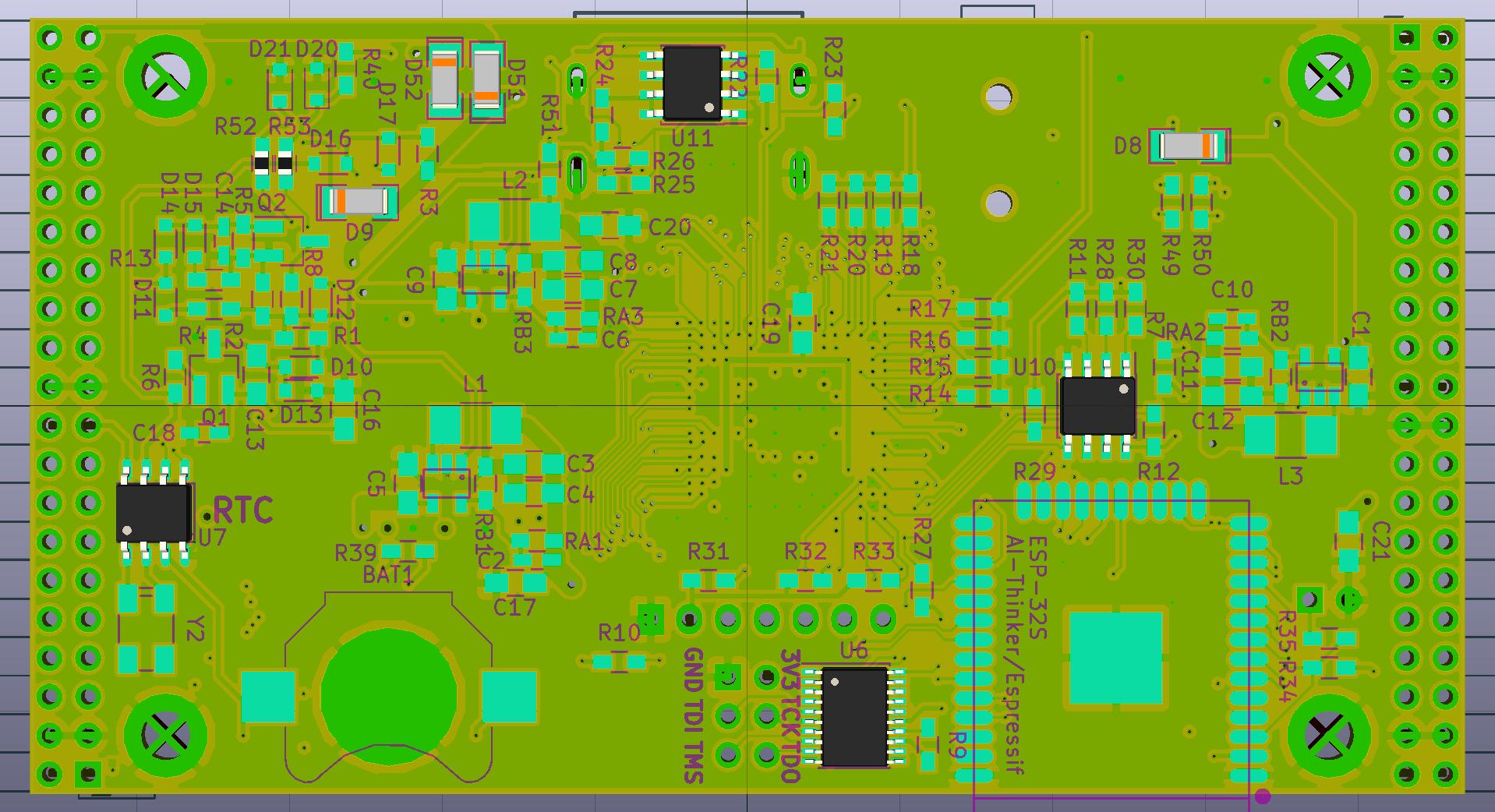The width and height of the screenshot is (1495, 812).
Task: Select the U6 TSSOP chip body
Action: [x=854, y=716]
